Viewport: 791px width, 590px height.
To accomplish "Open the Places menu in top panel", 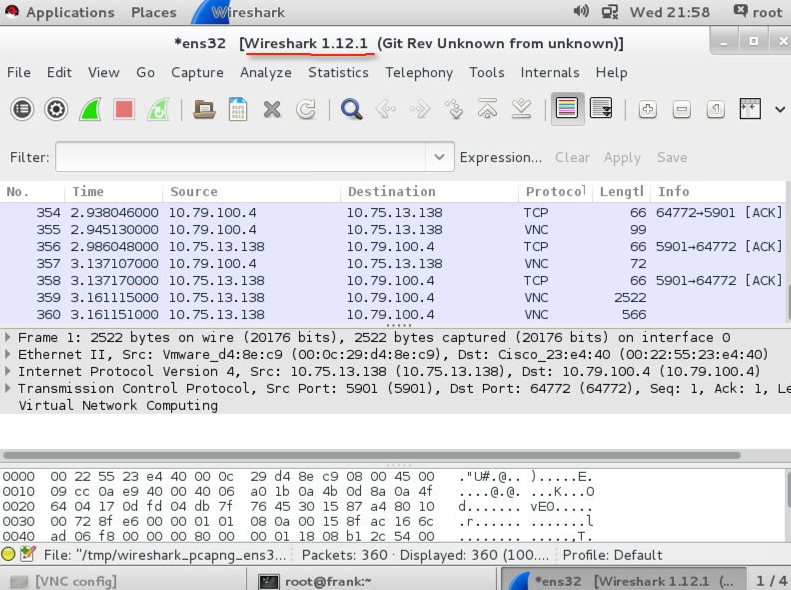I will (153, 12).
